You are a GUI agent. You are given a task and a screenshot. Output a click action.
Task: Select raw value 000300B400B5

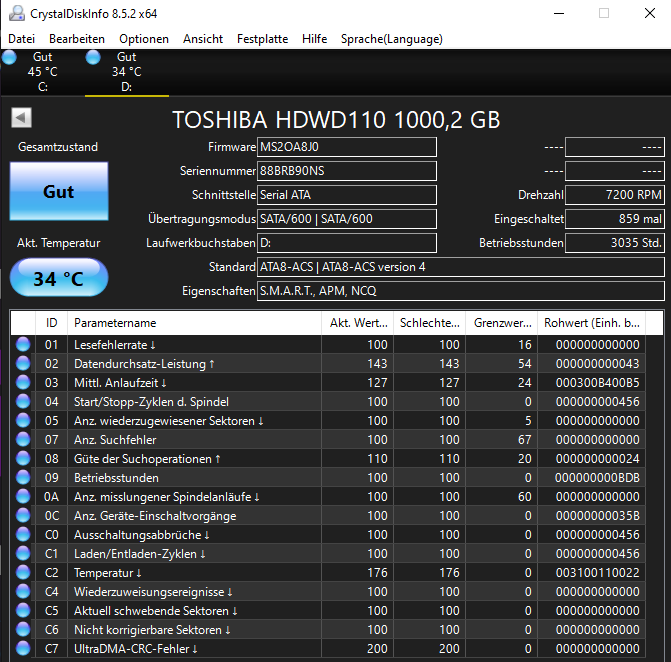click(x=597, y=383)
